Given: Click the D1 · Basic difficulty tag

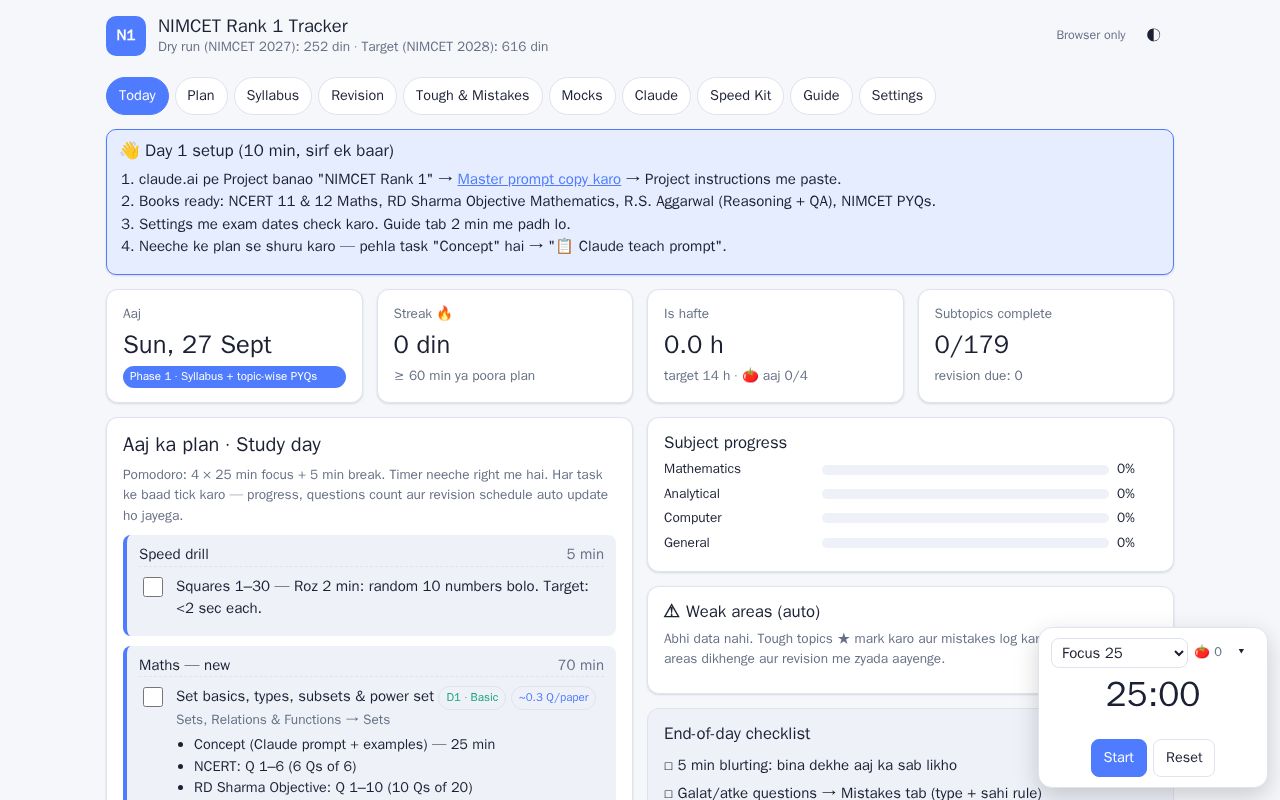Looking at the screenshot, I should coord(472,698).
